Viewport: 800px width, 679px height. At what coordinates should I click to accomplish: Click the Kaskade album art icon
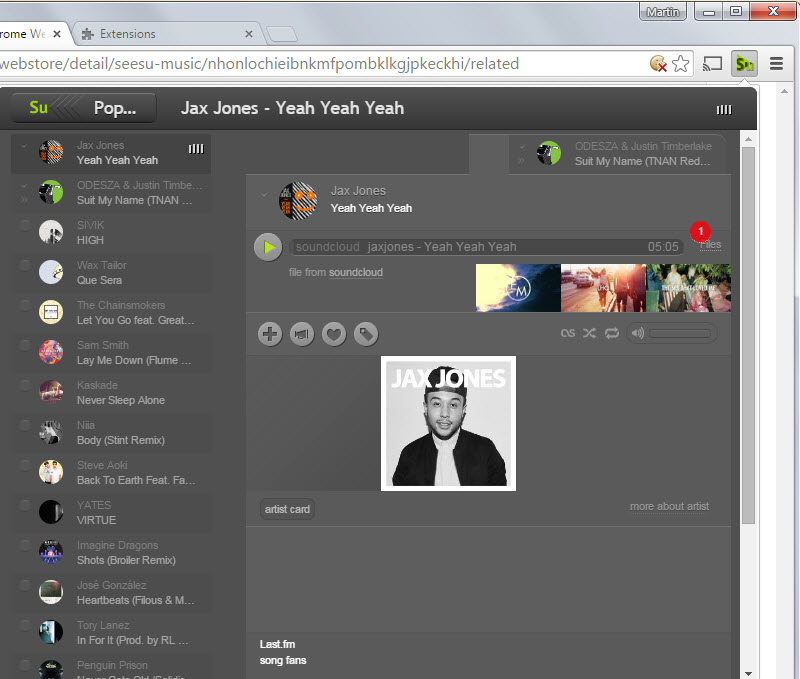(51, 392)
